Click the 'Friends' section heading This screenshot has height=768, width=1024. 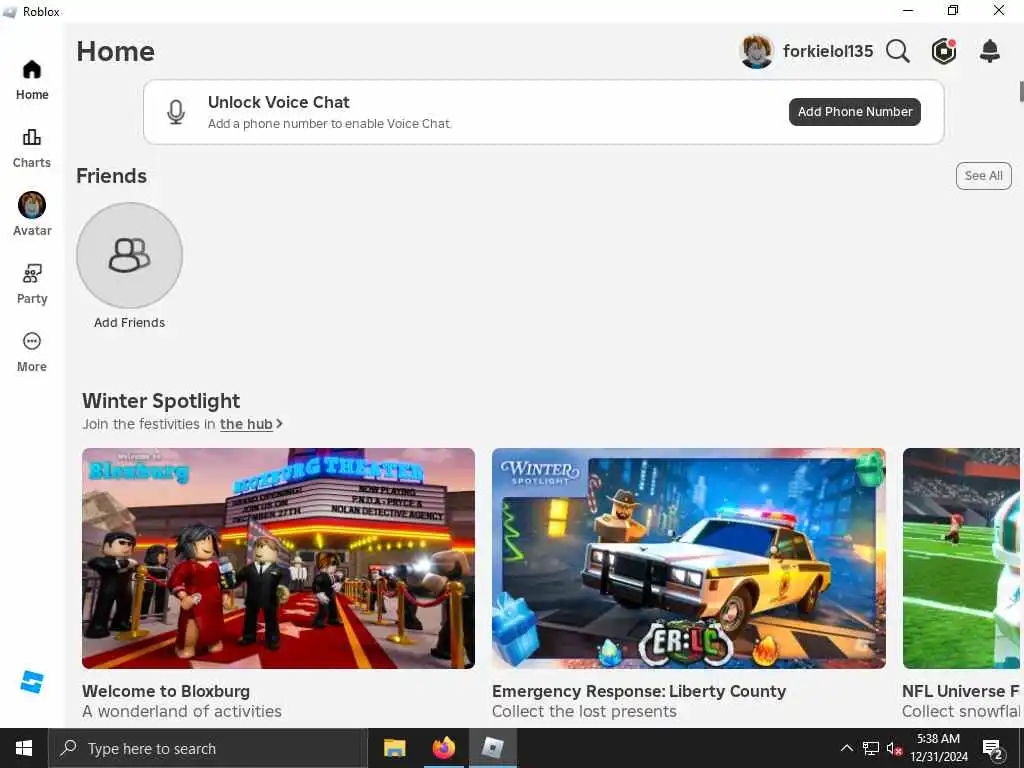112,176
